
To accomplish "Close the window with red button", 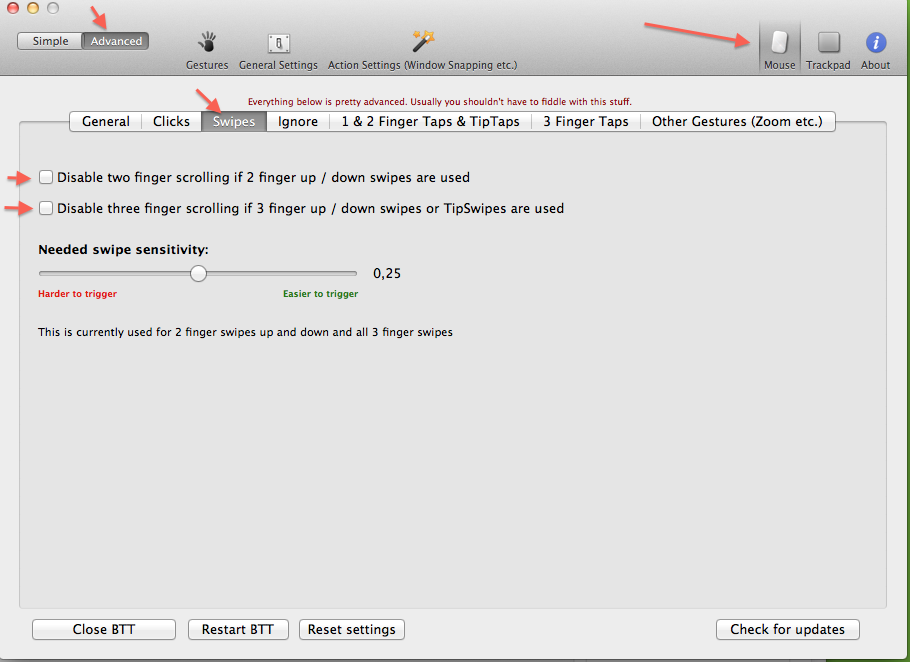I will point(13,8).
